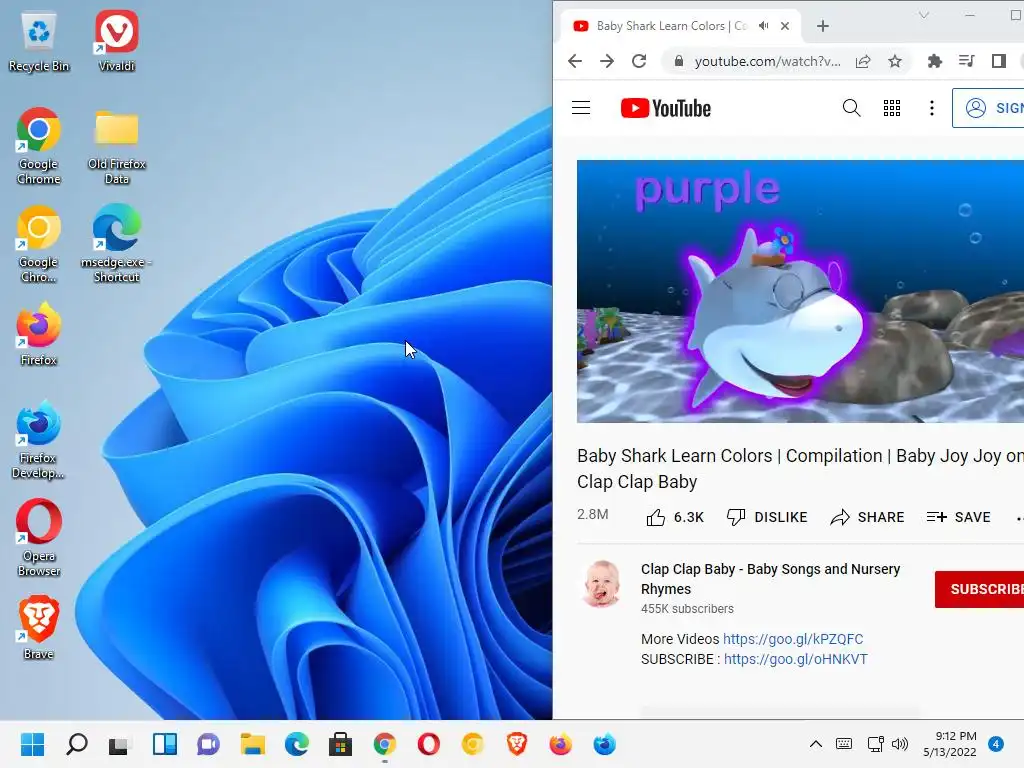Click SAVE to add video to playlist
The width and height of the screenshot is (1024, 768).
958,517
